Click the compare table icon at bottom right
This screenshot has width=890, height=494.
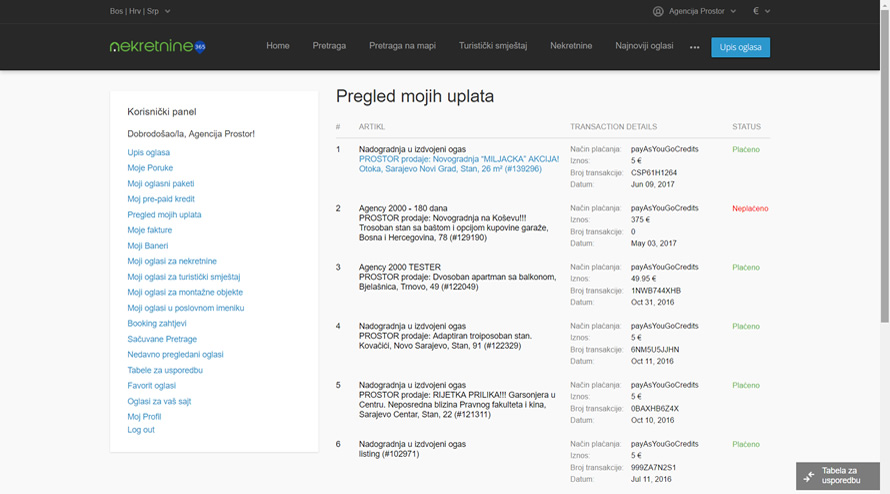[x=809, y=476]
